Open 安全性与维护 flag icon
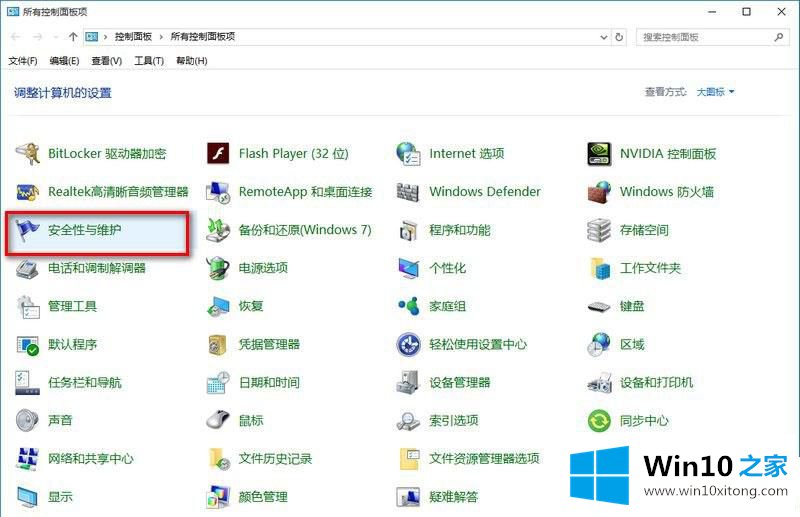800x517 pixels. [28, 230]
